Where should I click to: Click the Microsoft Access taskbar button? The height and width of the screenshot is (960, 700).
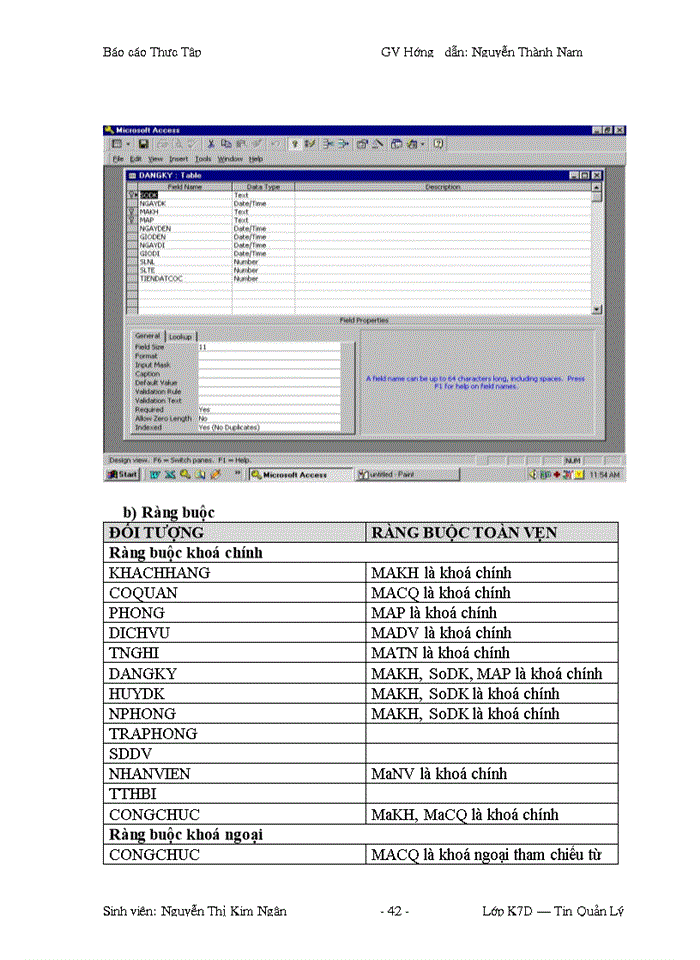pyautogui.click(x=301, y=474)
